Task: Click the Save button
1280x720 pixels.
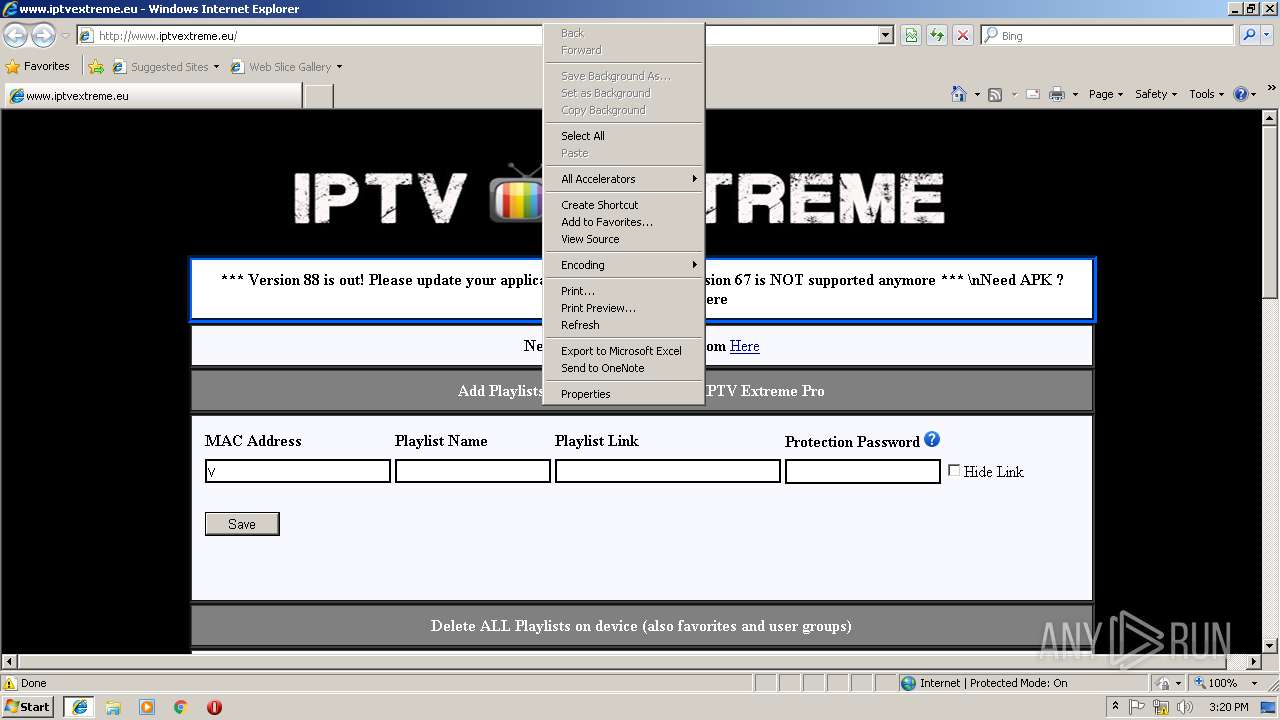Action: click(x=242, y=524)
